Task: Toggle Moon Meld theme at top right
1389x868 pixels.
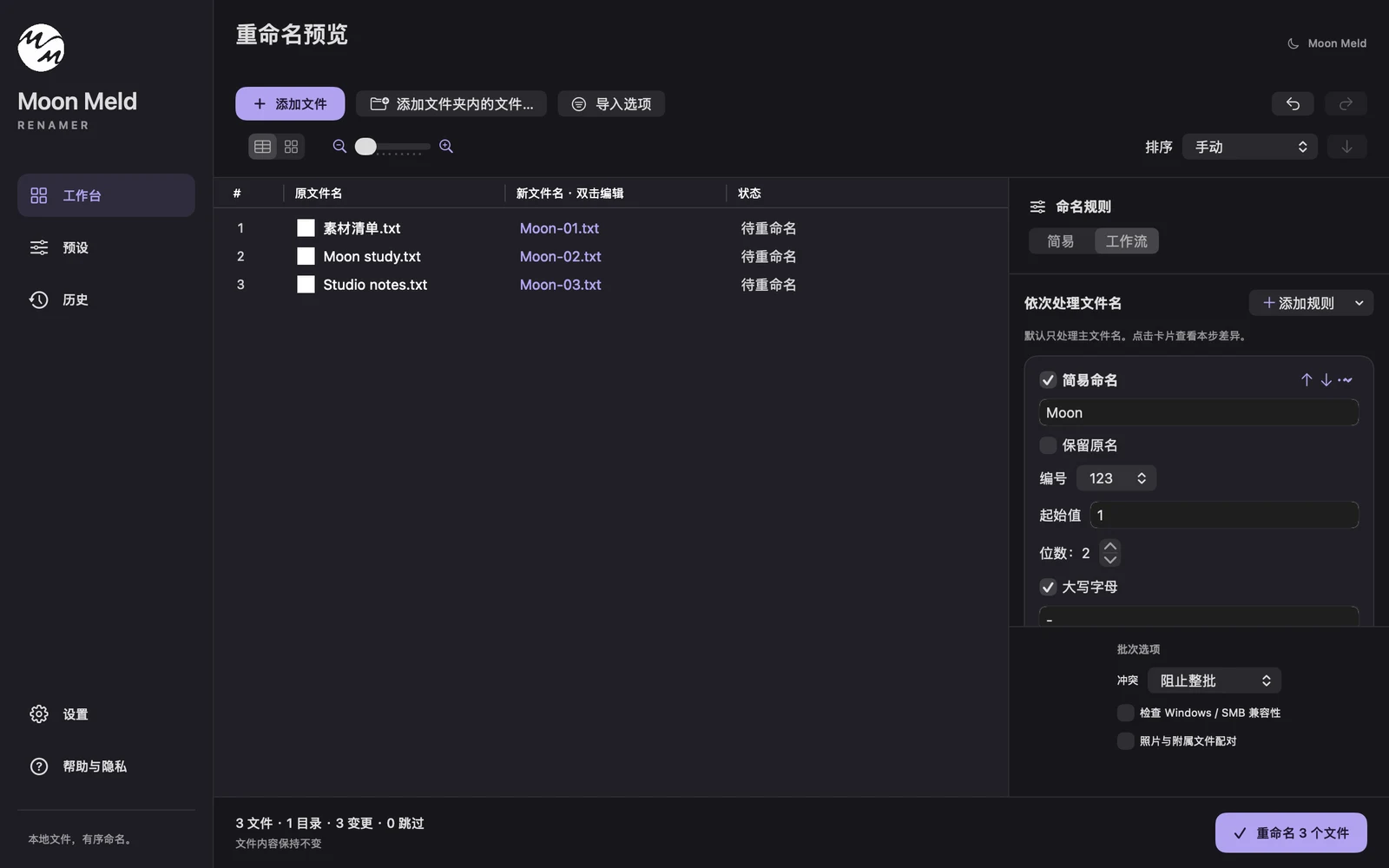Action: tap(1326, 43)
